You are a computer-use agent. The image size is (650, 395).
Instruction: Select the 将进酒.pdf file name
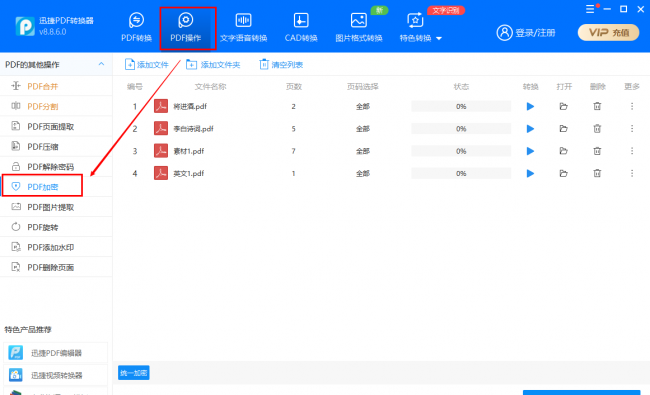point(190,107)
